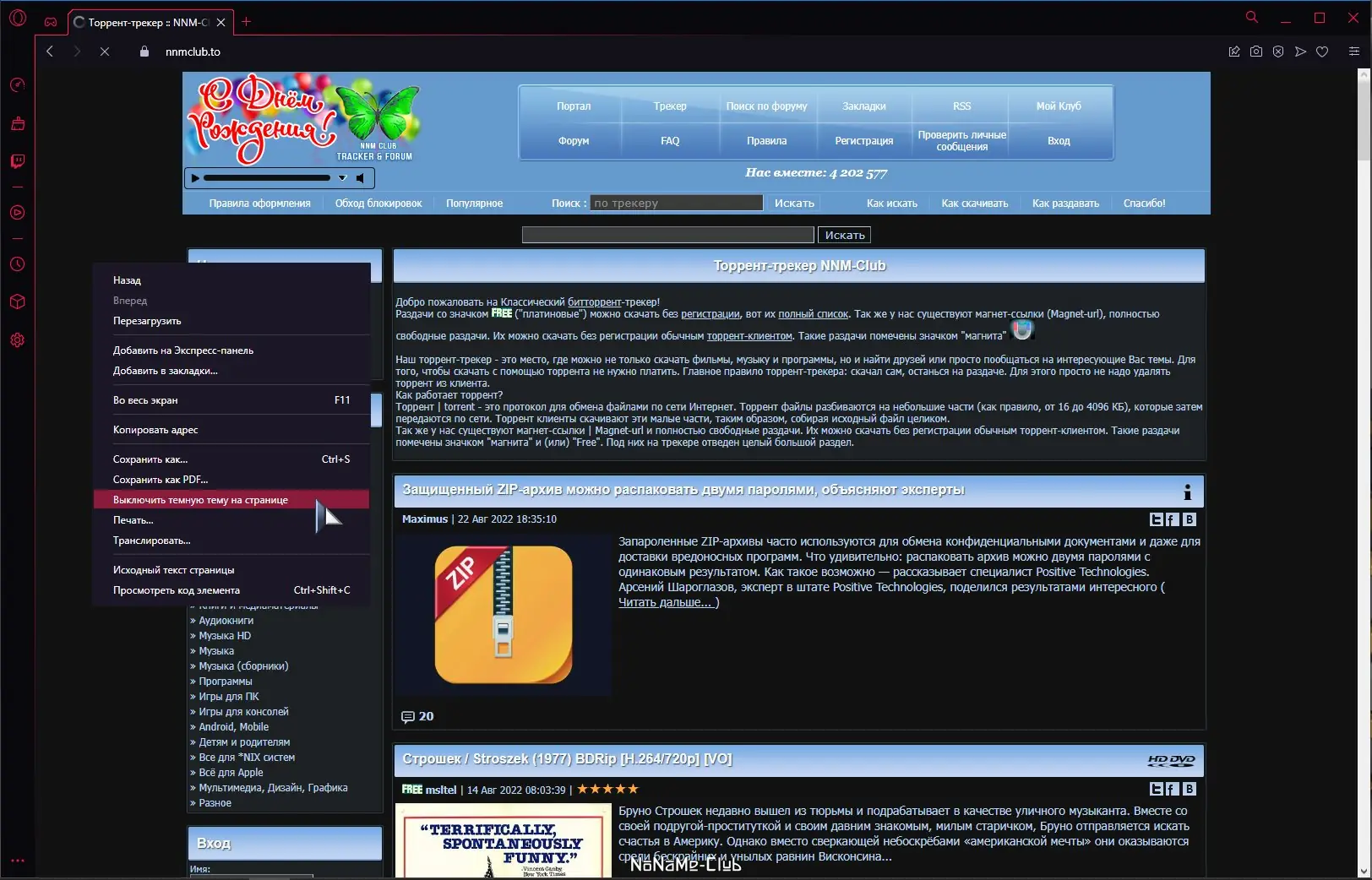Close the Торрент-трекер tab

coord(220,23)
